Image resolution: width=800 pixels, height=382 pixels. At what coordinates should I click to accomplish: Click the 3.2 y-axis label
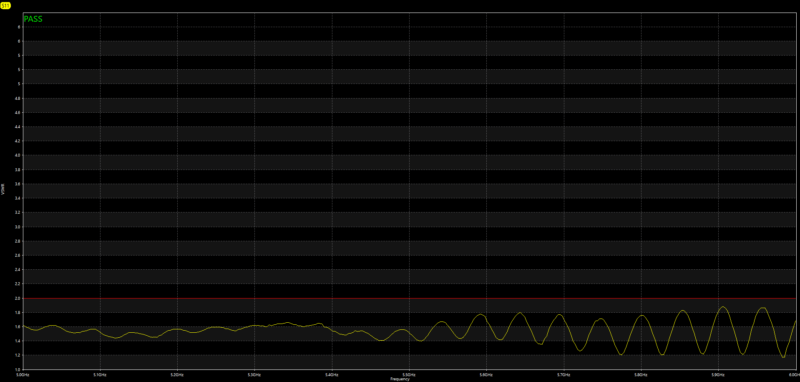pyautogui.click(x=18, y=212)
